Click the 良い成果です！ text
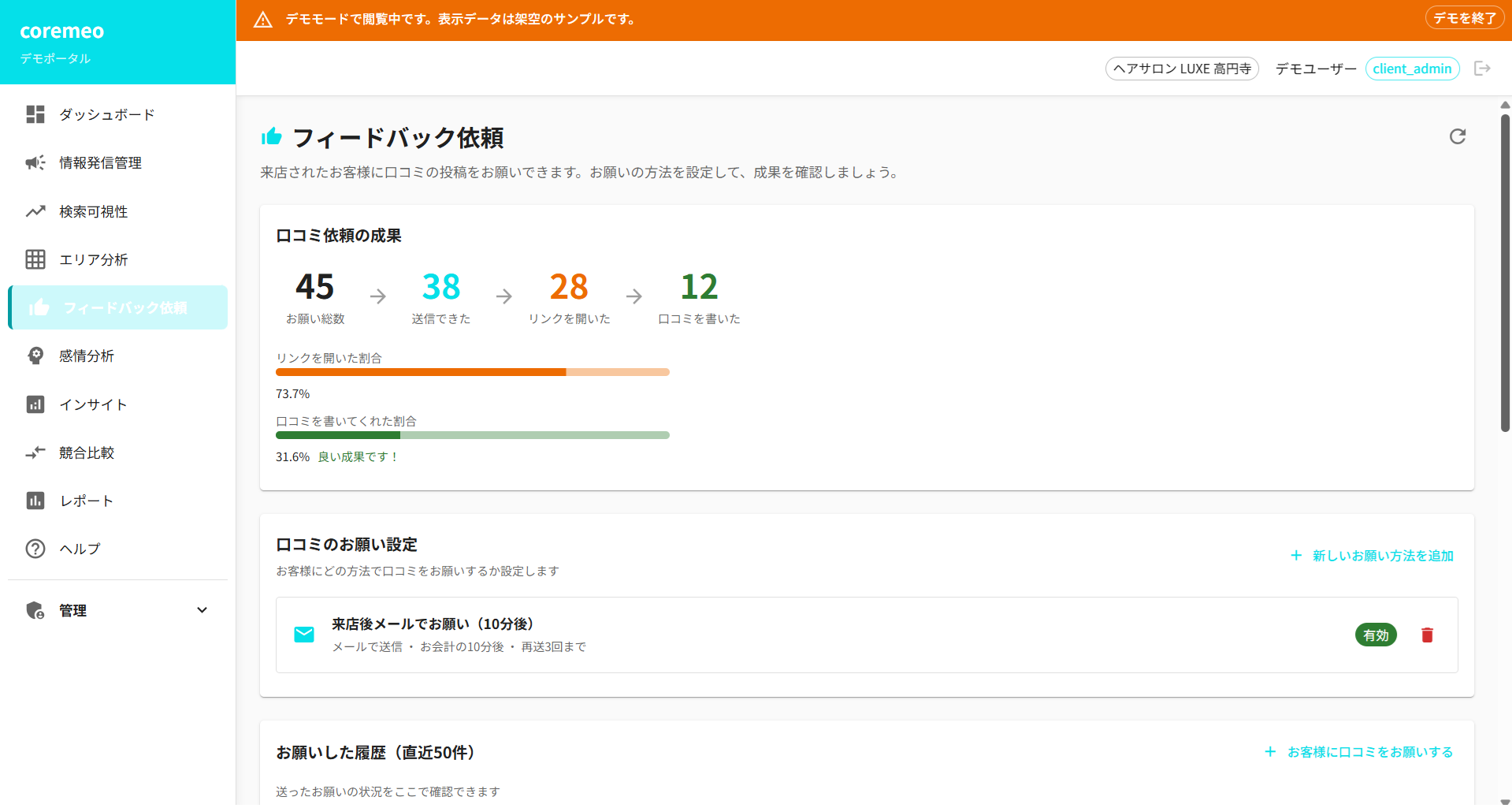The image size is (1512, 808). point(358,456)
